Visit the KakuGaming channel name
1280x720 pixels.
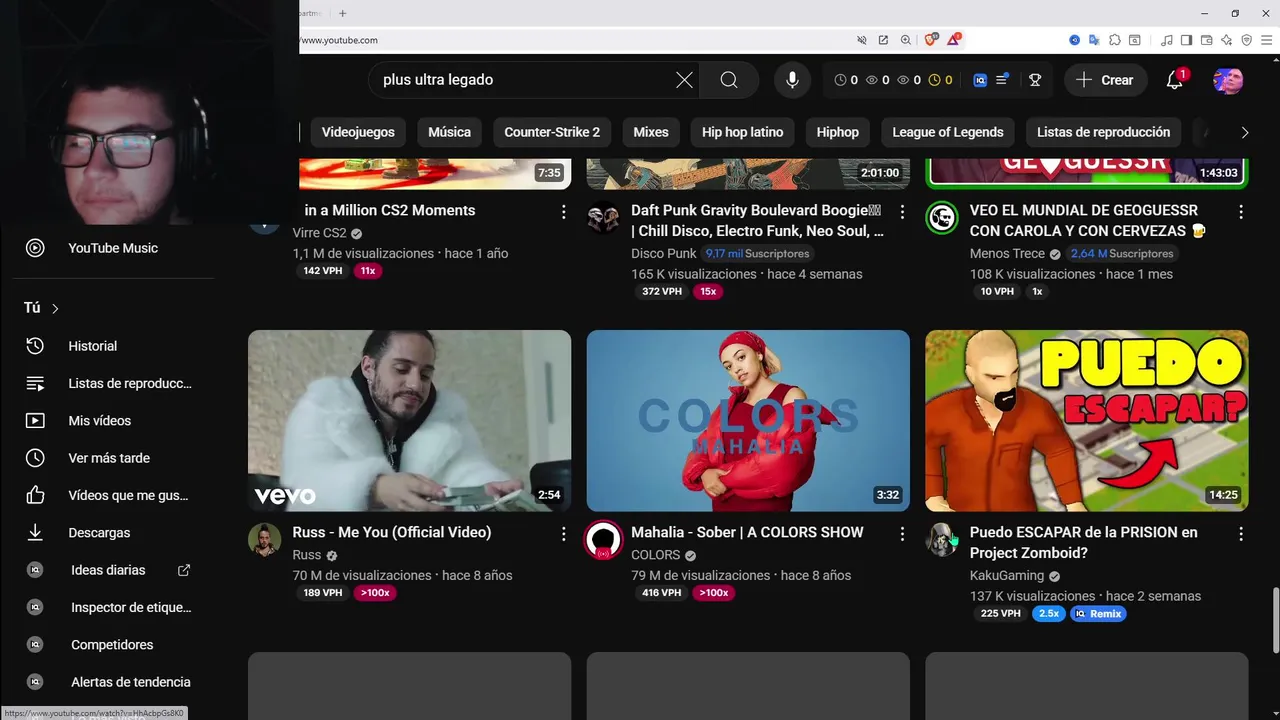tap(1006, 576)
